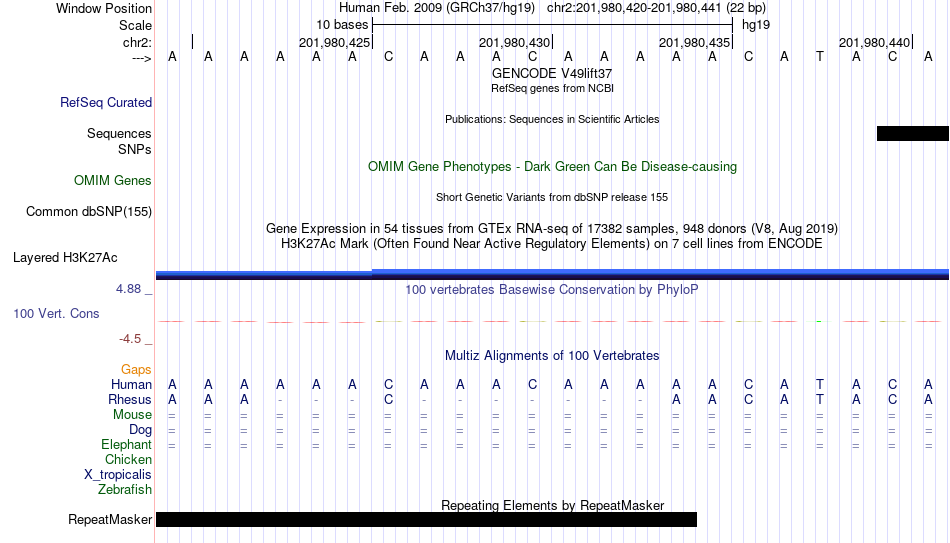Viewport: 950px width, 543px height.
Task: Click the Gaps row label
Action: 136,370
